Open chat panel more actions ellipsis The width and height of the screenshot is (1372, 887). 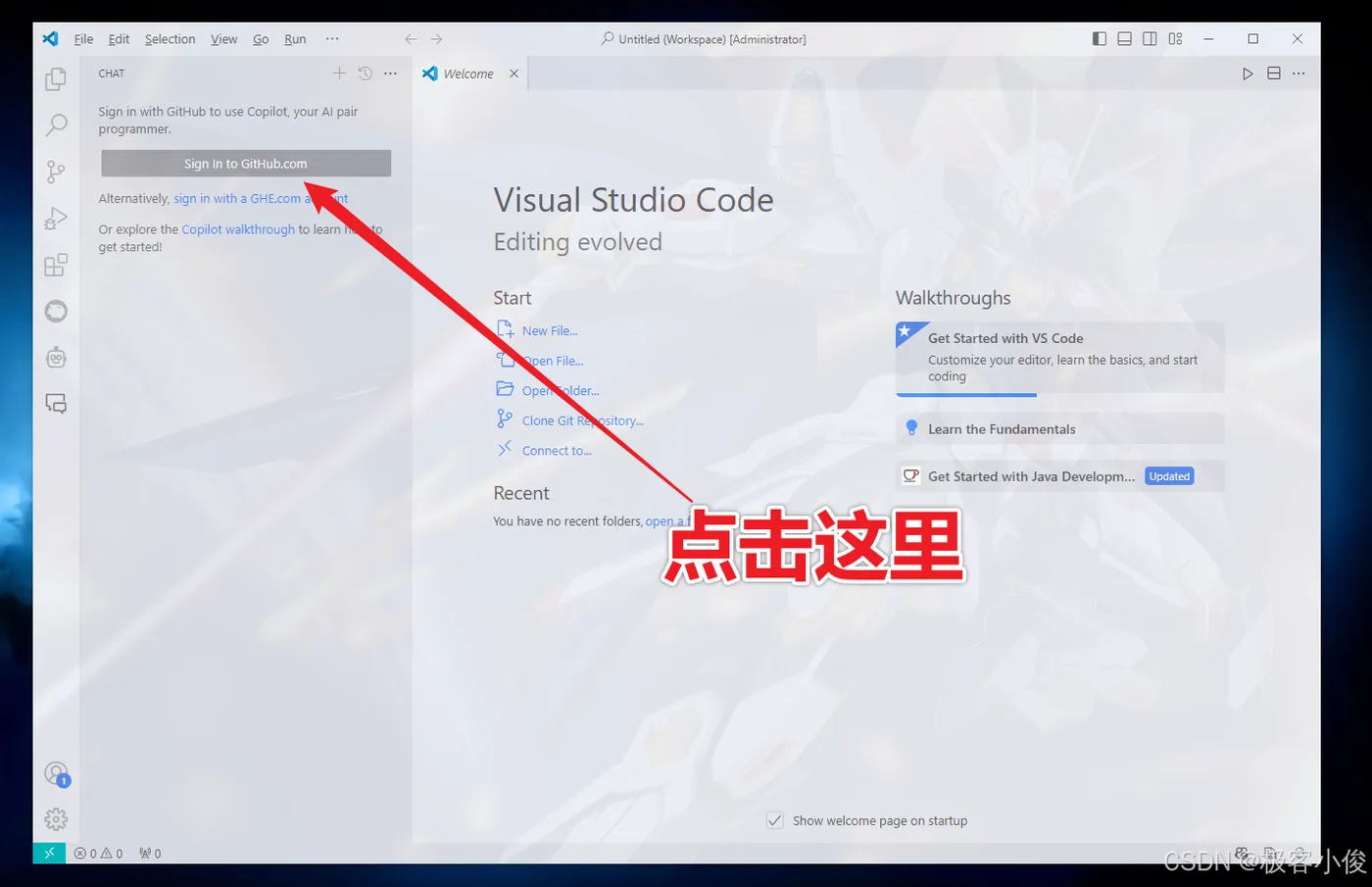coord(390,74)
